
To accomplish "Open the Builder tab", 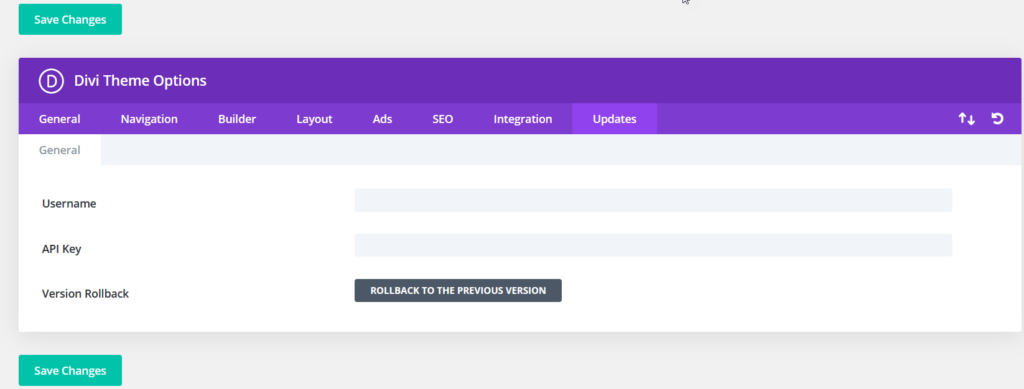I will pos(237,119).
